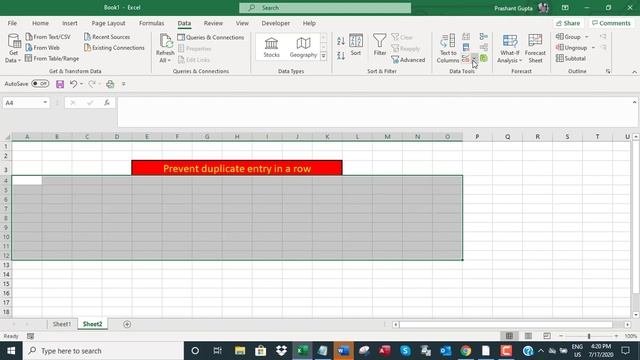
Task: Open the Formulas tab
Action: (x=151, y=23)
